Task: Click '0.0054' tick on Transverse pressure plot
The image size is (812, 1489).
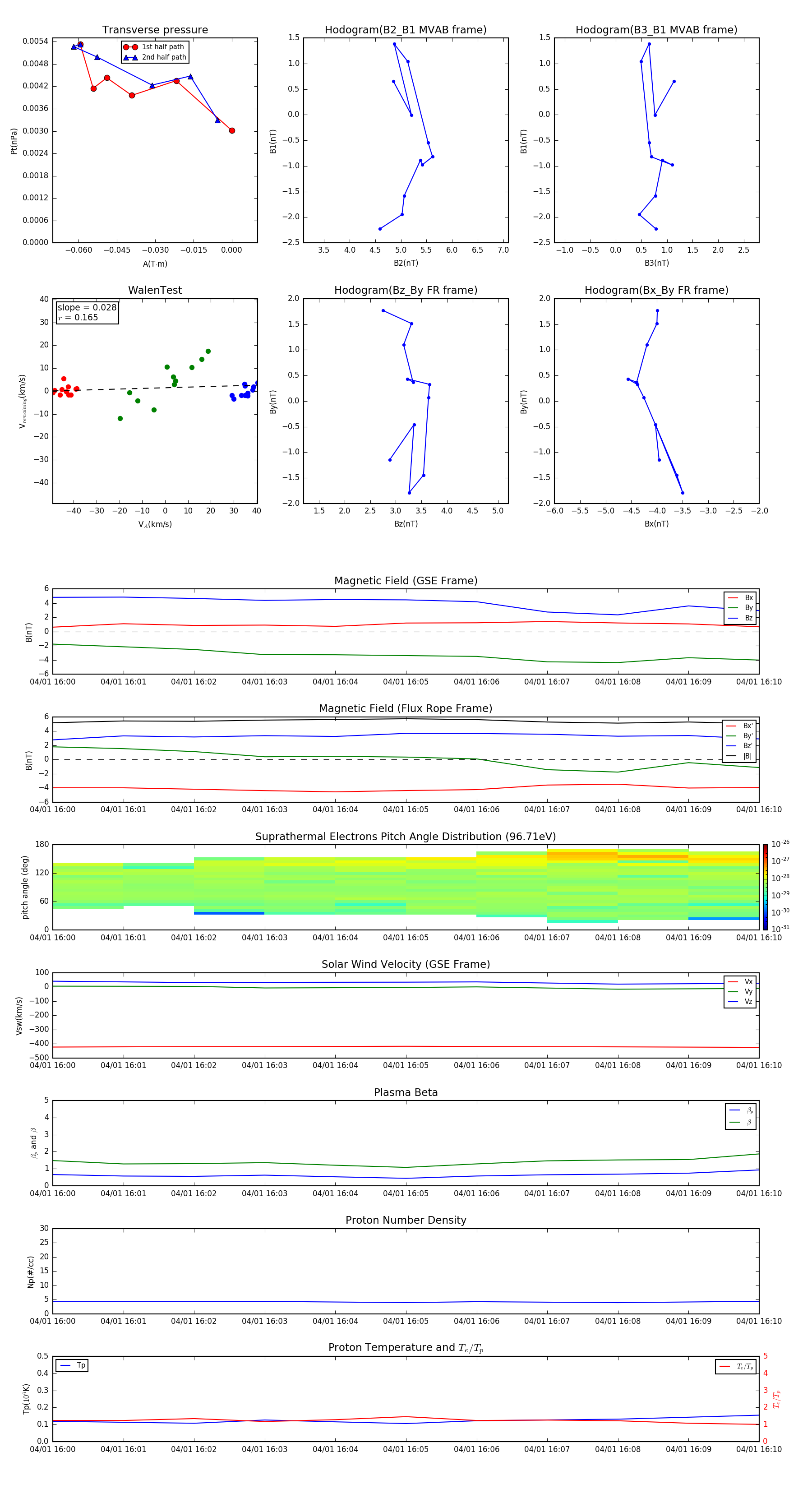Action: tap(35, 41)
